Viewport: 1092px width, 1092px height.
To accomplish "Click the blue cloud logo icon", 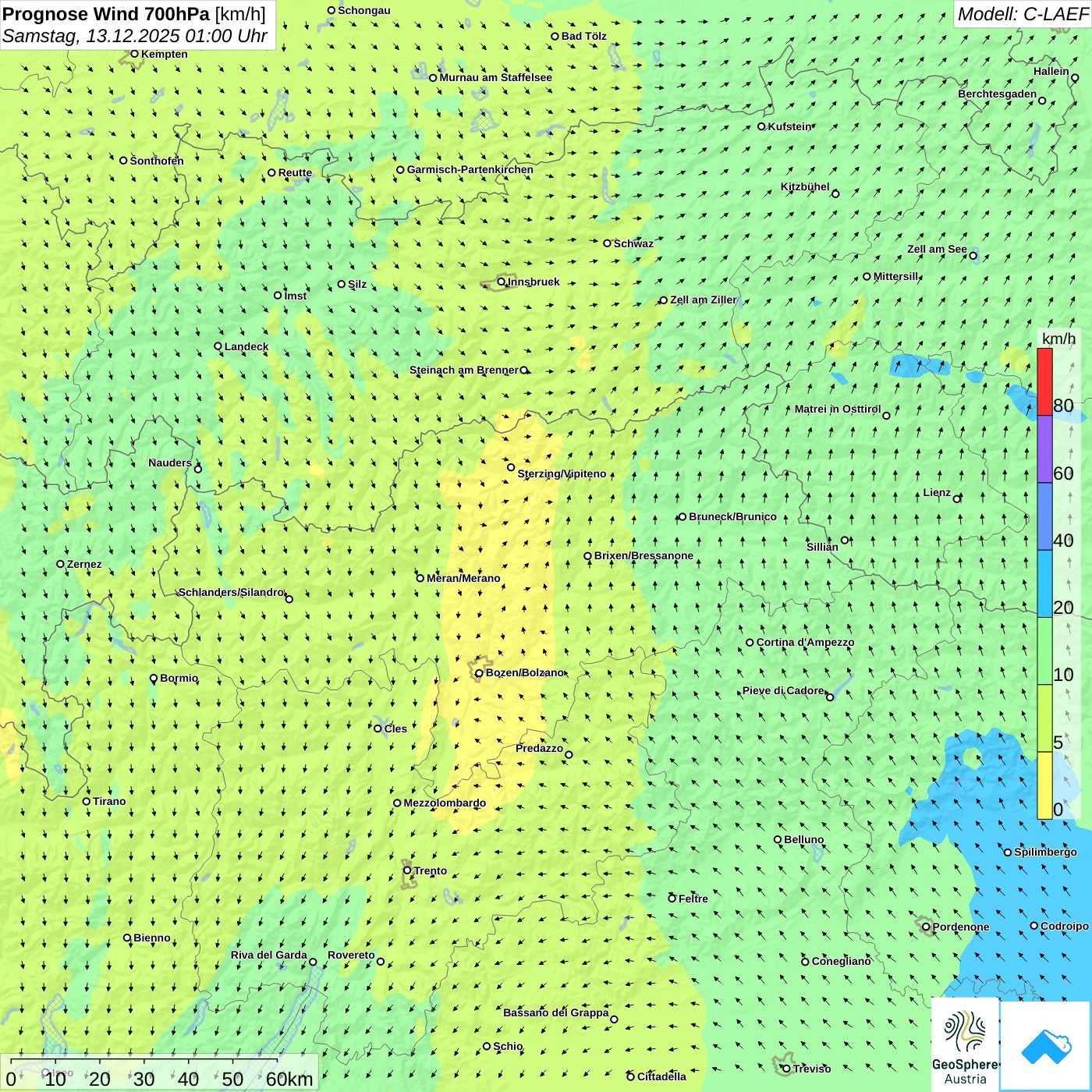I will click(x=1046, y=1047).
